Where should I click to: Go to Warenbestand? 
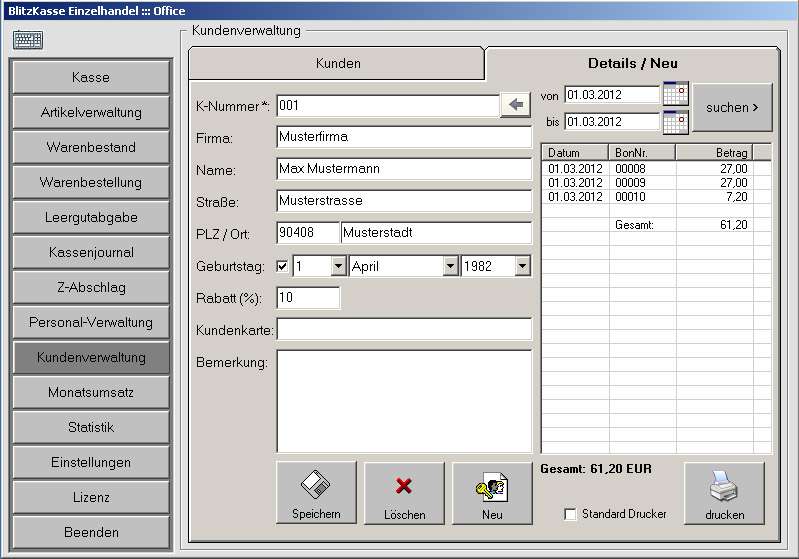click(x=91, y=147)
